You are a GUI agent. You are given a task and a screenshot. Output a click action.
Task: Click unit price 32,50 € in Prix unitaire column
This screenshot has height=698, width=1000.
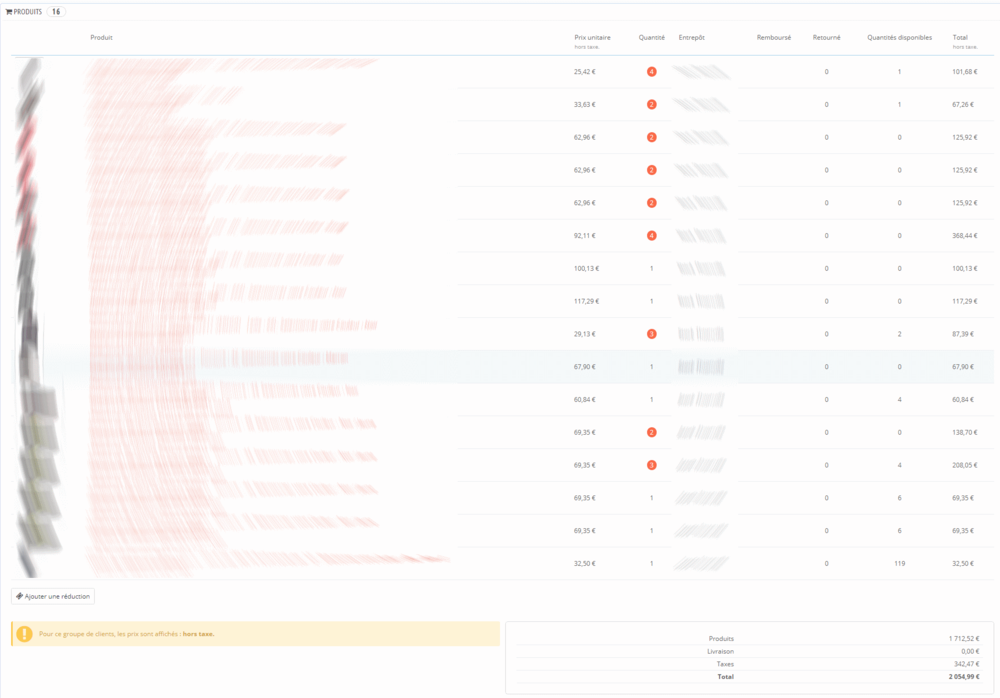coord(584,563)
